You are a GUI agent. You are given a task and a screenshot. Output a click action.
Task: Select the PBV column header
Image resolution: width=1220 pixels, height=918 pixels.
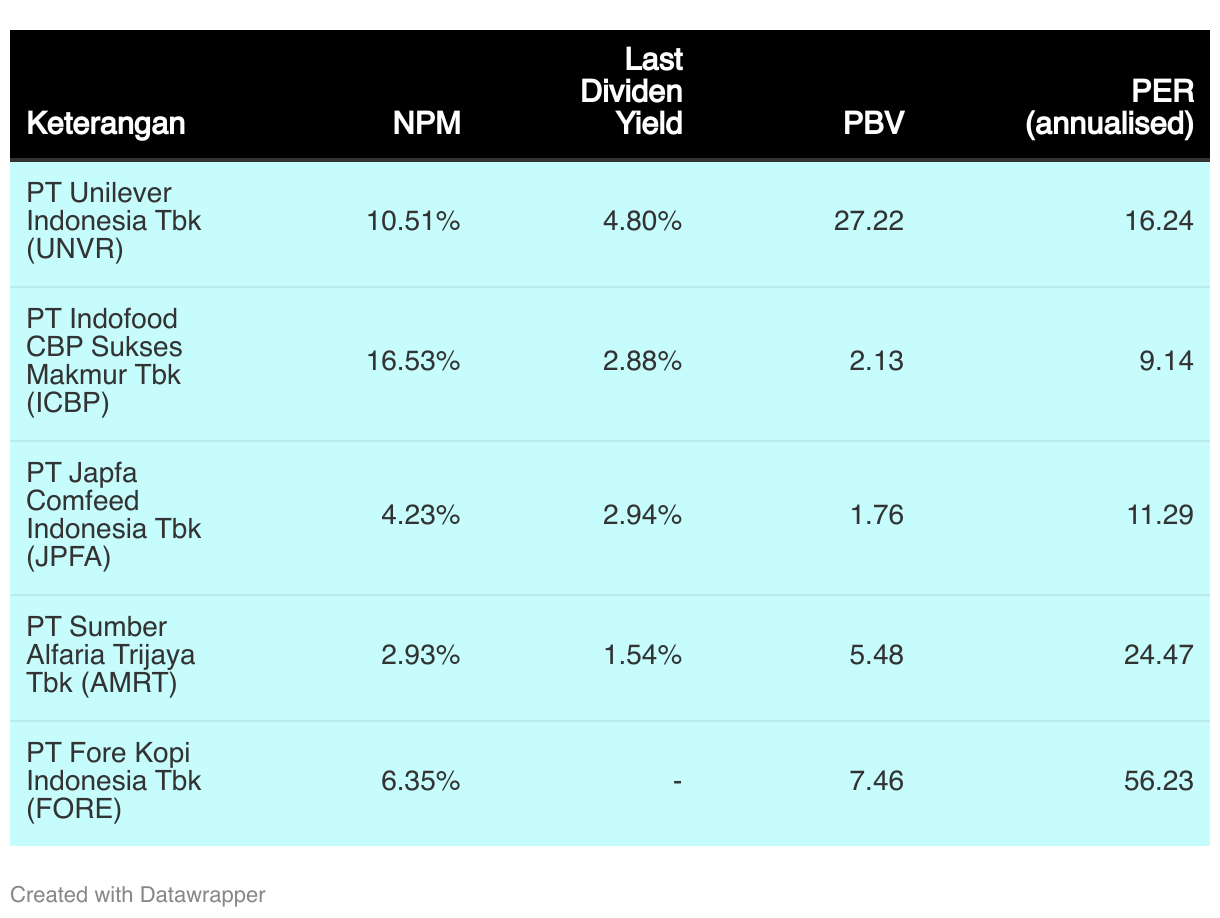click(x=874, y=123)
